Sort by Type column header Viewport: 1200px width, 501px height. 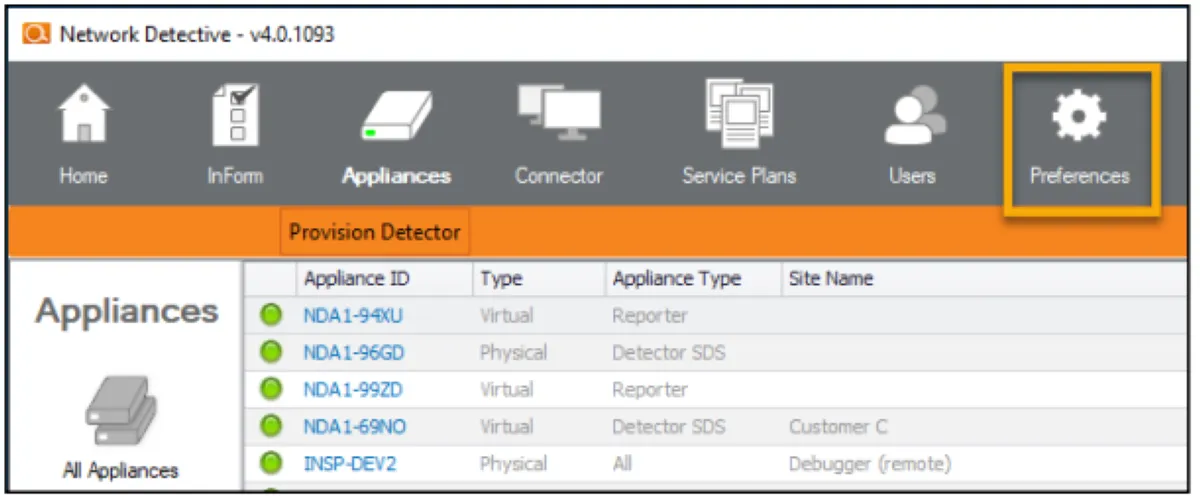[x=501, y=279]
